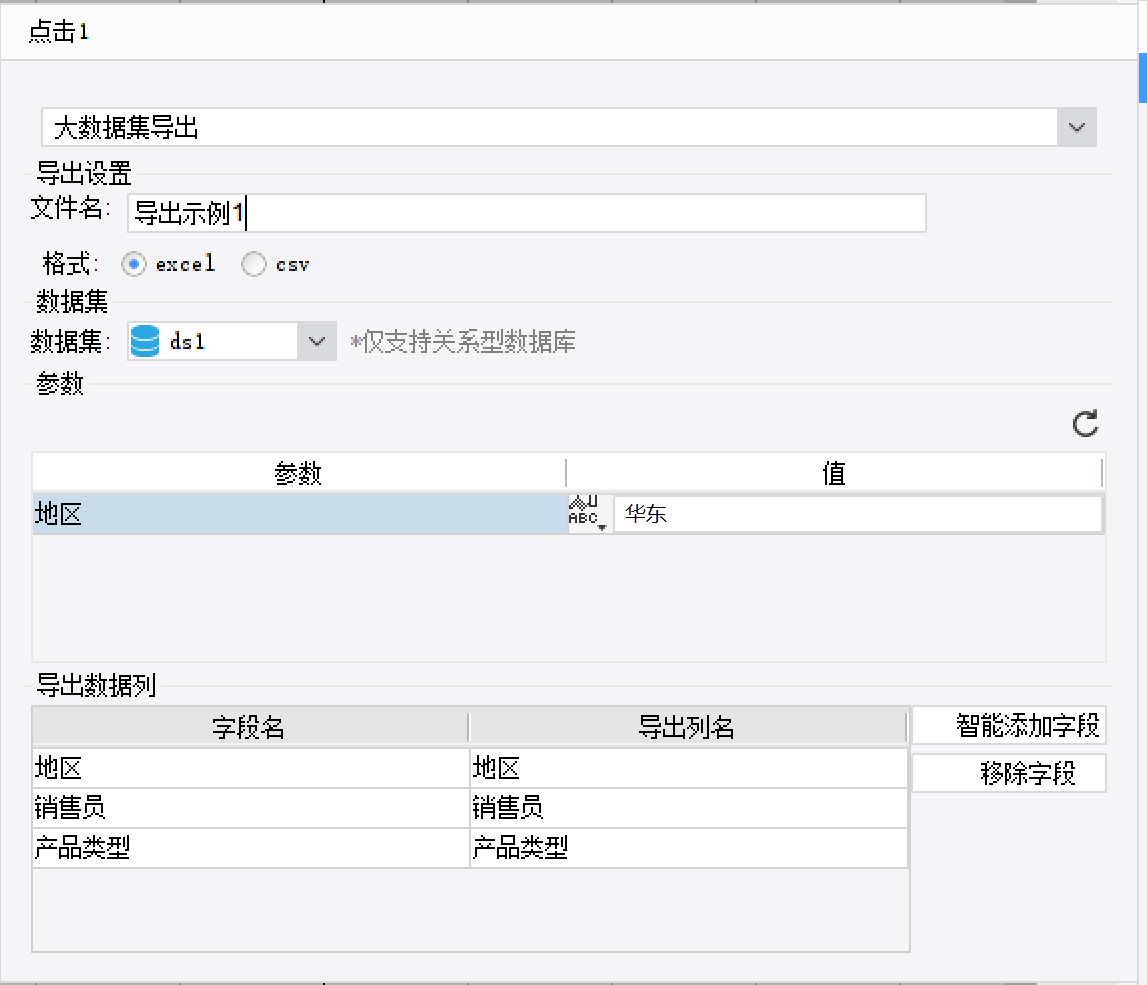Click the ABC value type icon

[590, 514]
